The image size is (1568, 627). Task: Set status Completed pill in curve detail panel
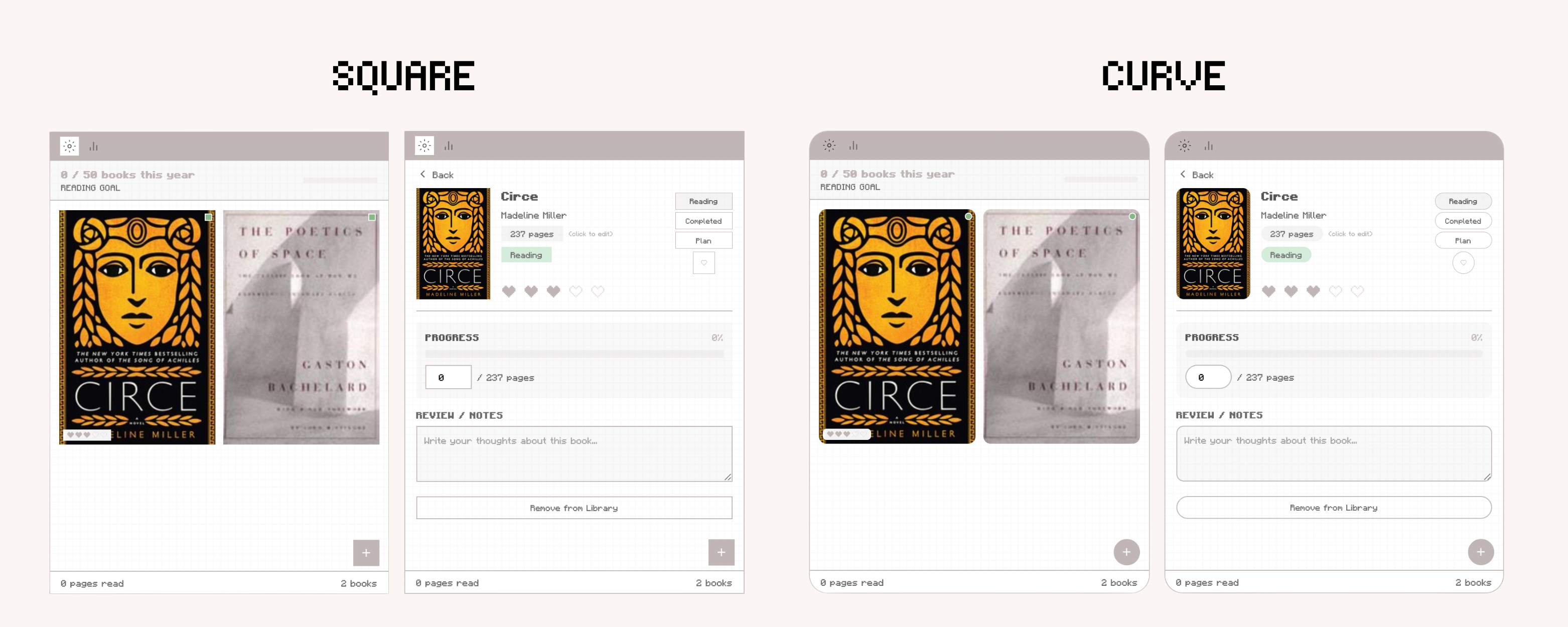[x=1463, y=221]
